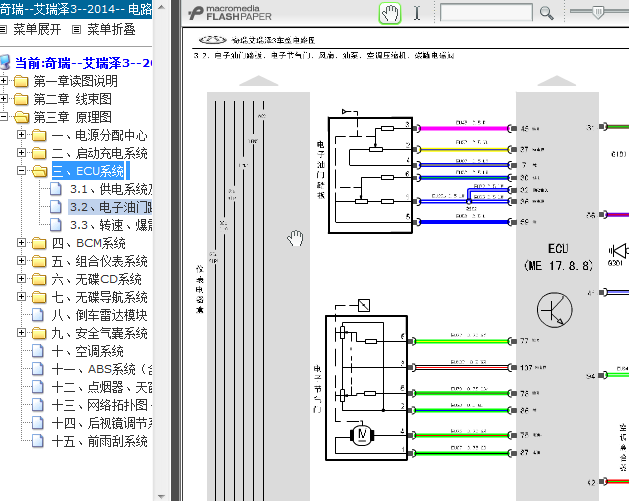The image size is (629, 501).
Task: Open 八、倒车雷达模块 page
Action: pos(99,315)
